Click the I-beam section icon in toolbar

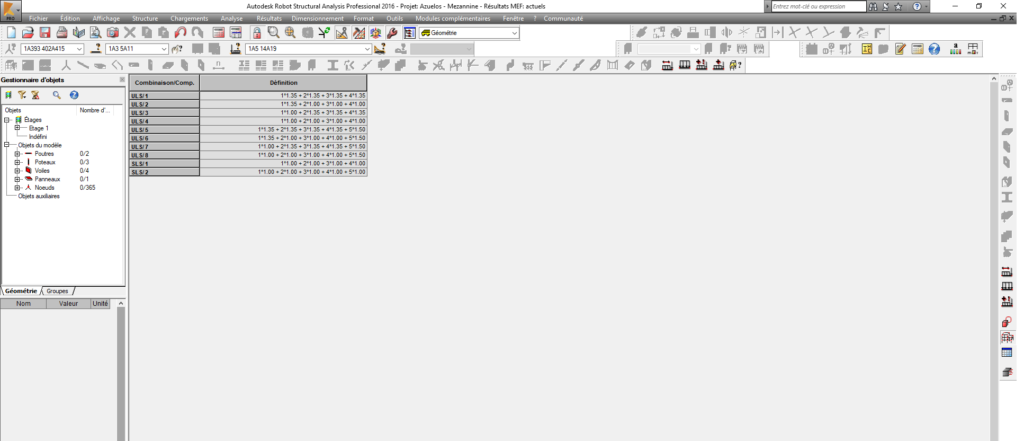(x=332, y=65)
